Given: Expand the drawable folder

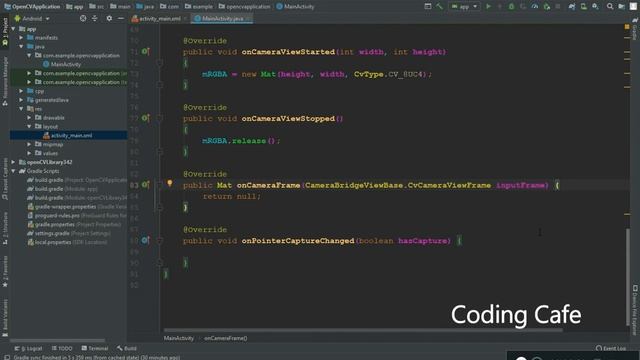Looking at the screenshot, I should [x=29, y=118].
